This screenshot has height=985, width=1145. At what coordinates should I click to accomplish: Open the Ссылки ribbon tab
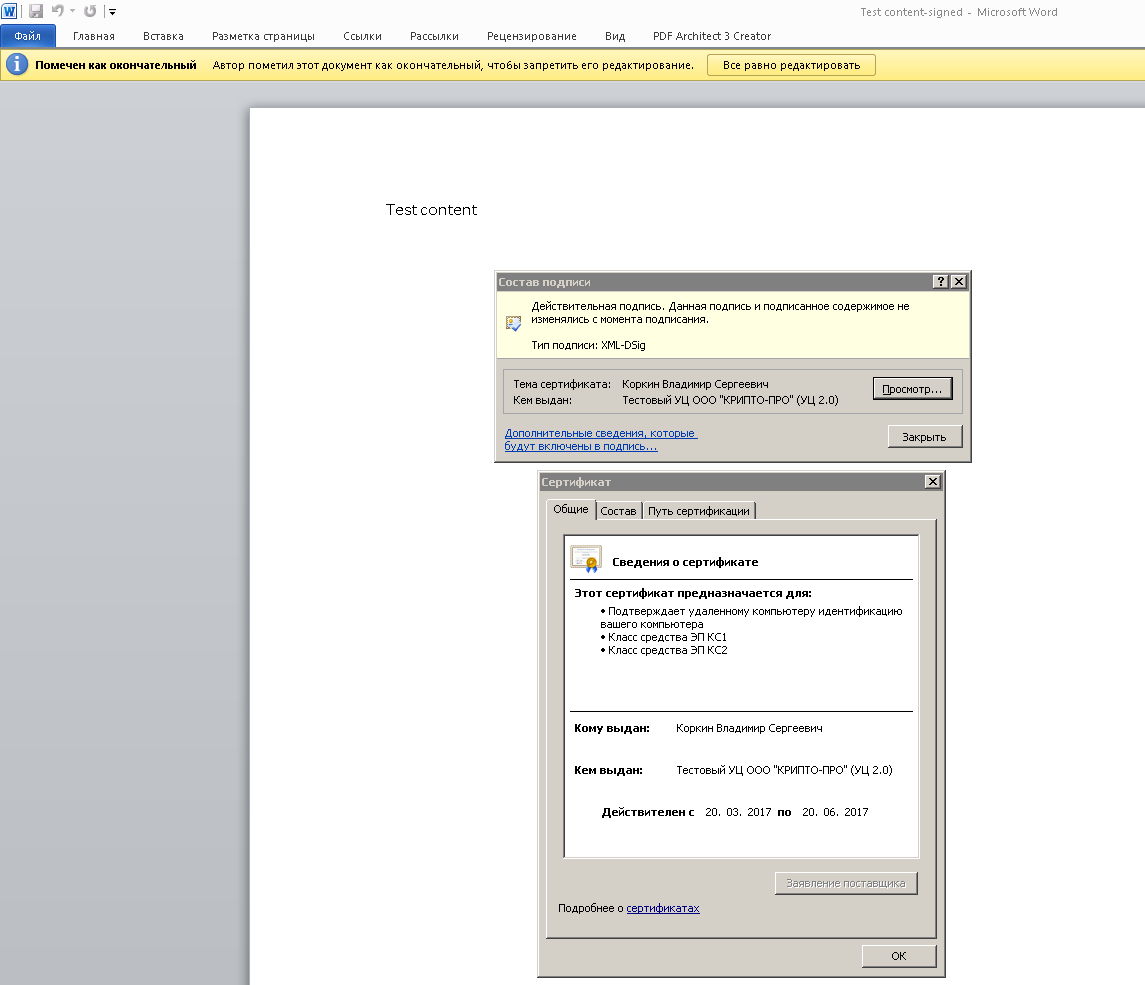click(x=362, y=36)
